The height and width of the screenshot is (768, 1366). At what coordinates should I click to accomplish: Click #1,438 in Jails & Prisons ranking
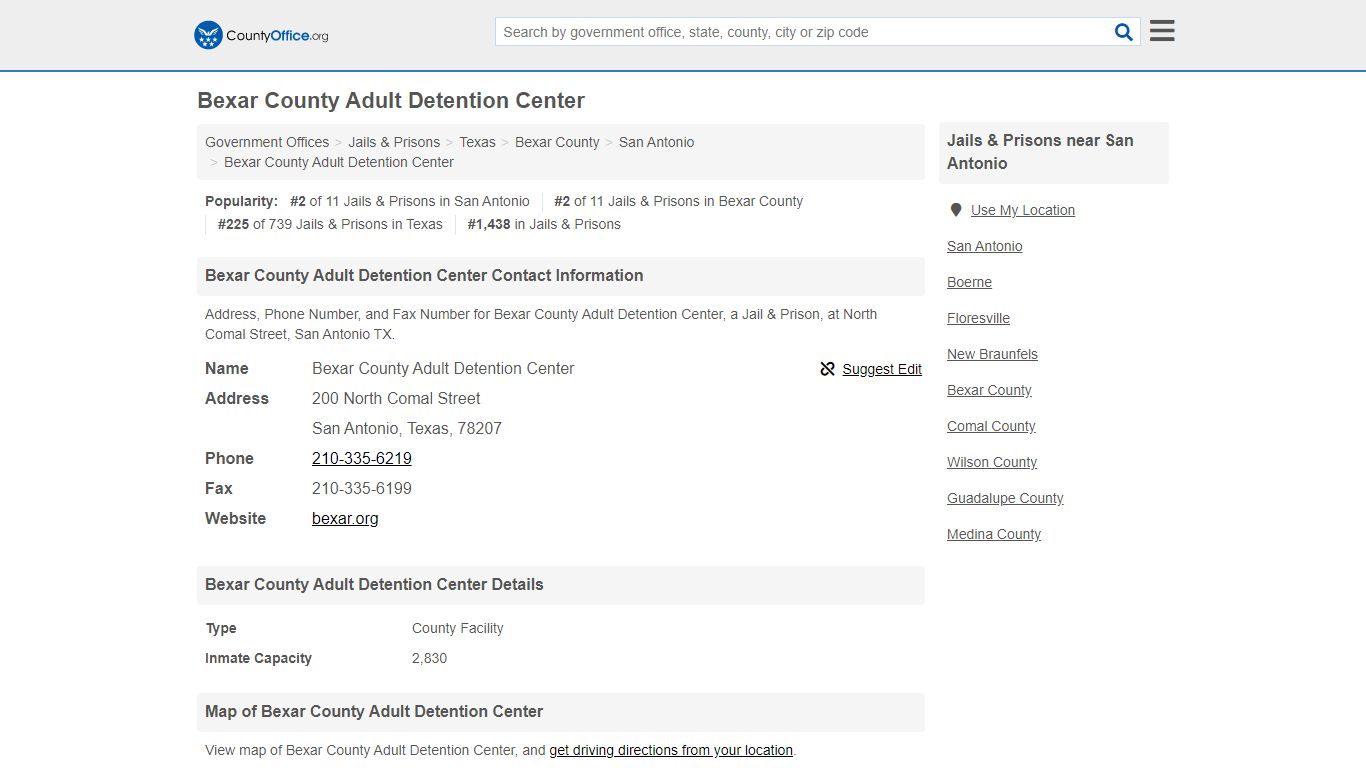(x=544, y=224)
